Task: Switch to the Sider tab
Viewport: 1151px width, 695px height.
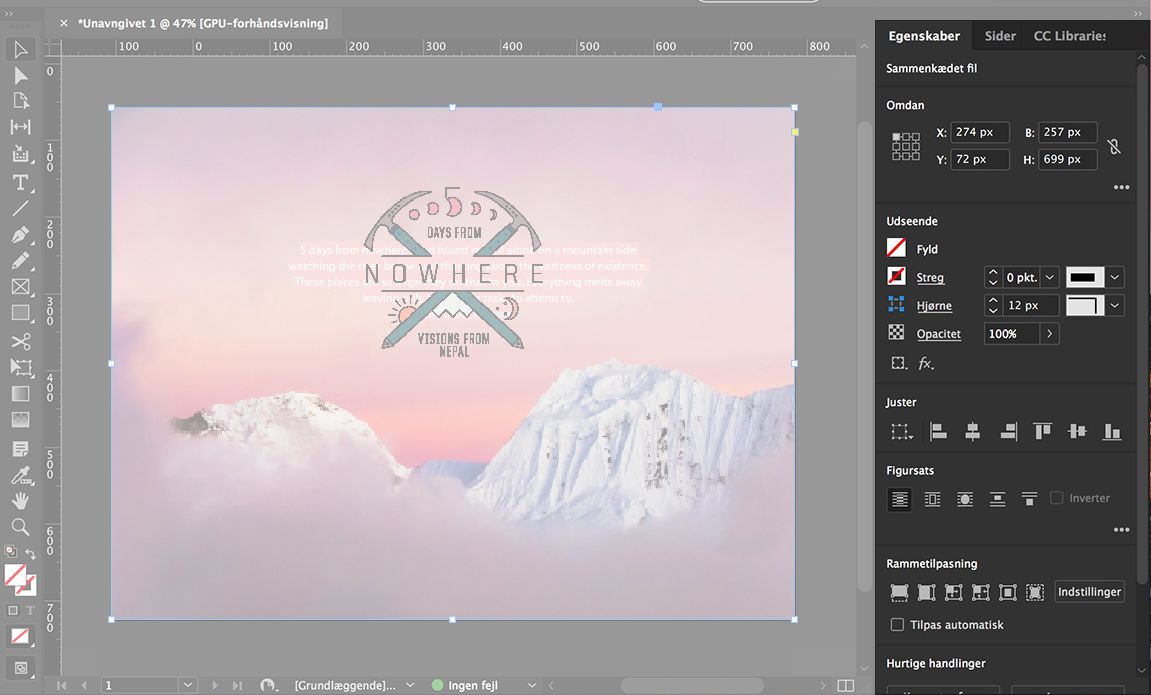Action: 1000,36
